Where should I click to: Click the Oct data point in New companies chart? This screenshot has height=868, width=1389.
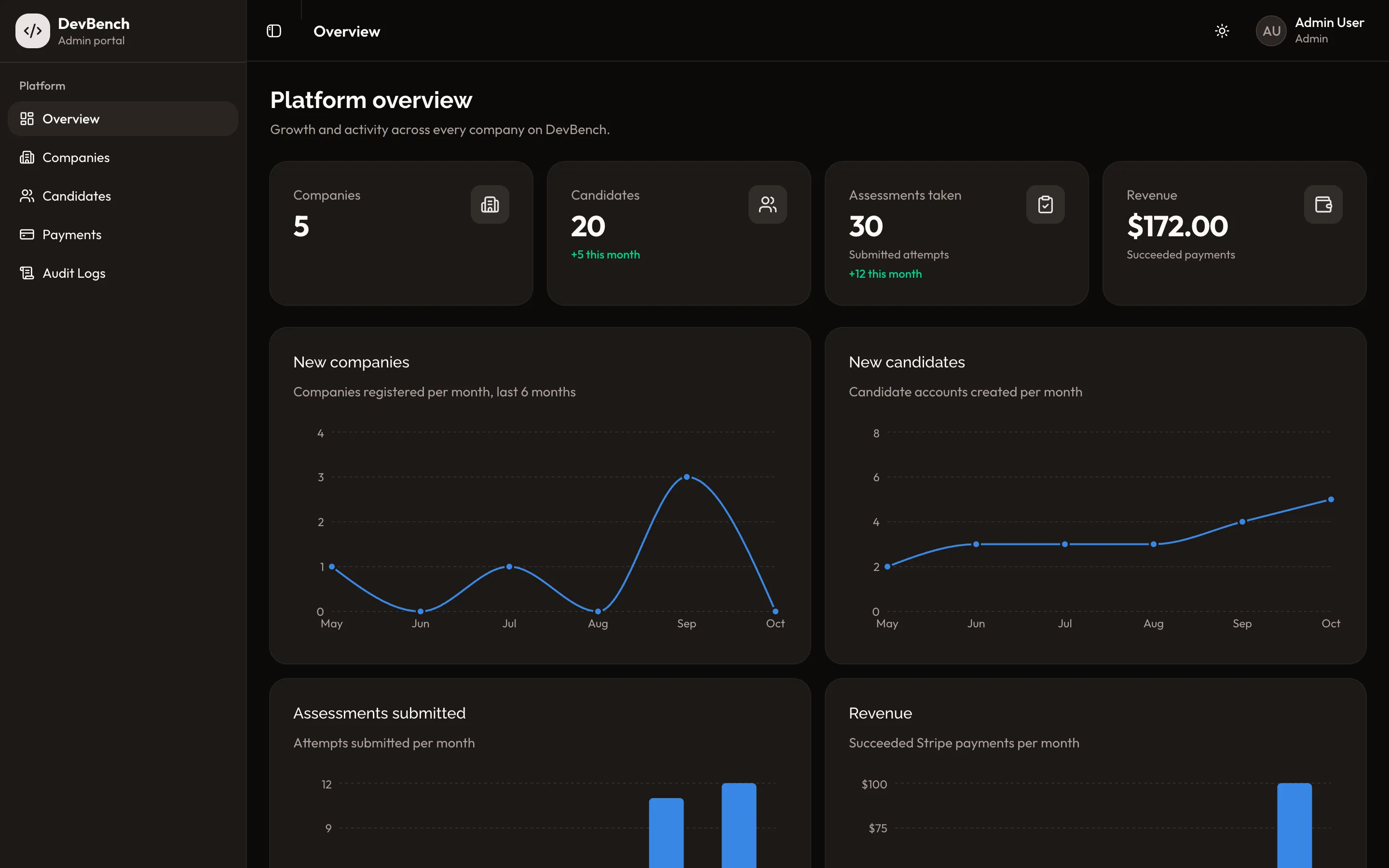pyautogui.click(x=776, y=611)
